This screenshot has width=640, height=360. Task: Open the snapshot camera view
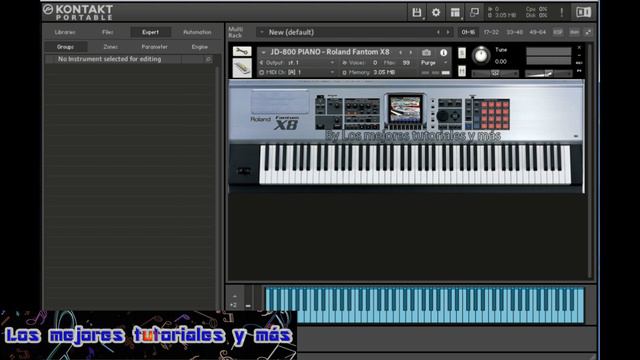tap(426, 53)
